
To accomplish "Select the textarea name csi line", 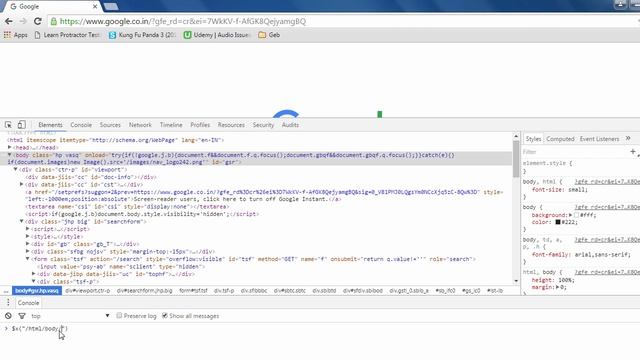I will 127,207.
